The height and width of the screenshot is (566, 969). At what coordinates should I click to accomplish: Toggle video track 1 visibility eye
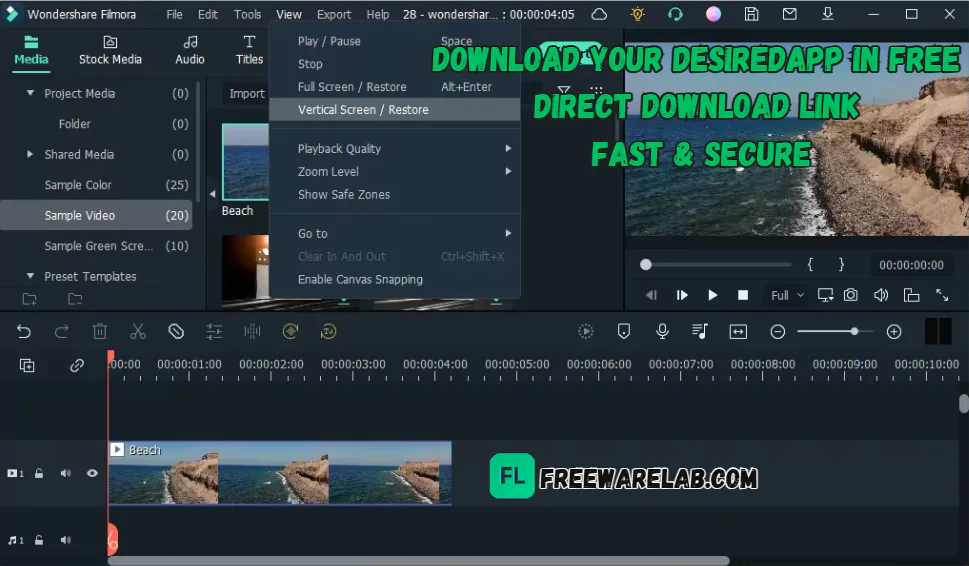click(92, 473)
